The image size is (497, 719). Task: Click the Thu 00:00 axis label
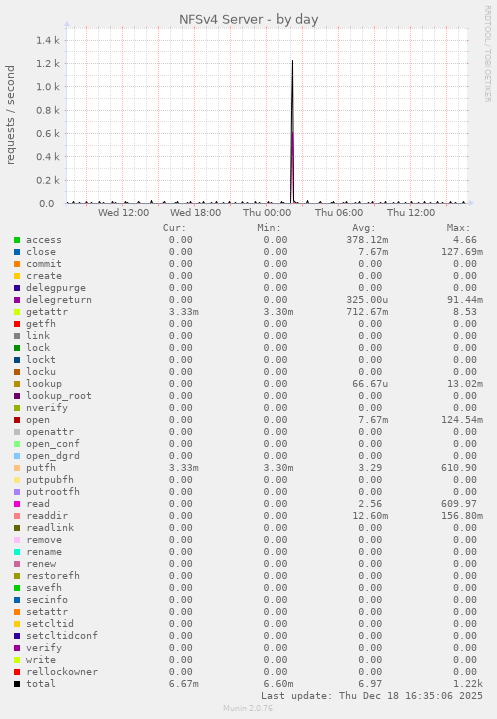[267, 213]
